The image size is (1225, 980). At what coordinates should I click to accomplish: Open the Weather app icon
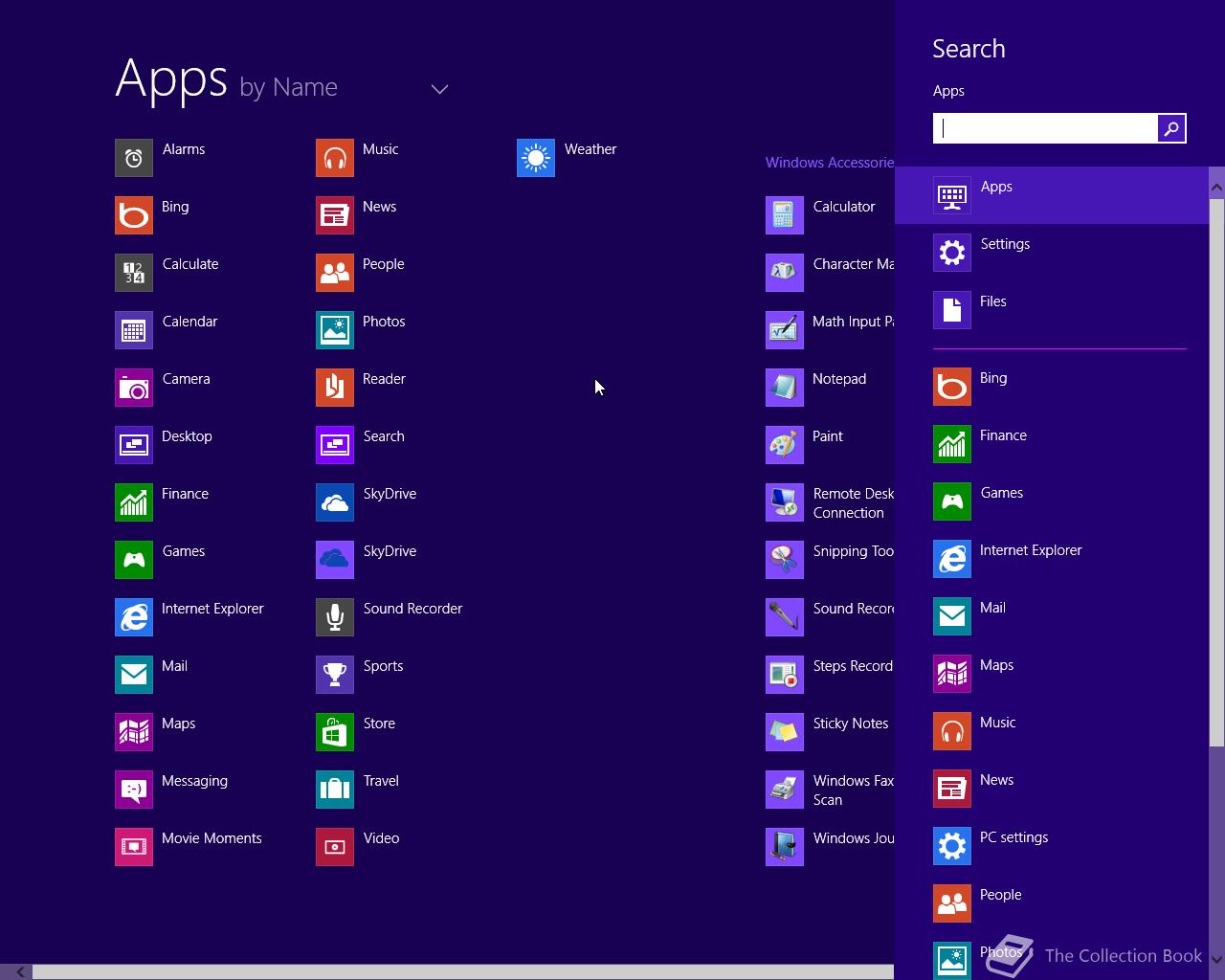[536, 158]
